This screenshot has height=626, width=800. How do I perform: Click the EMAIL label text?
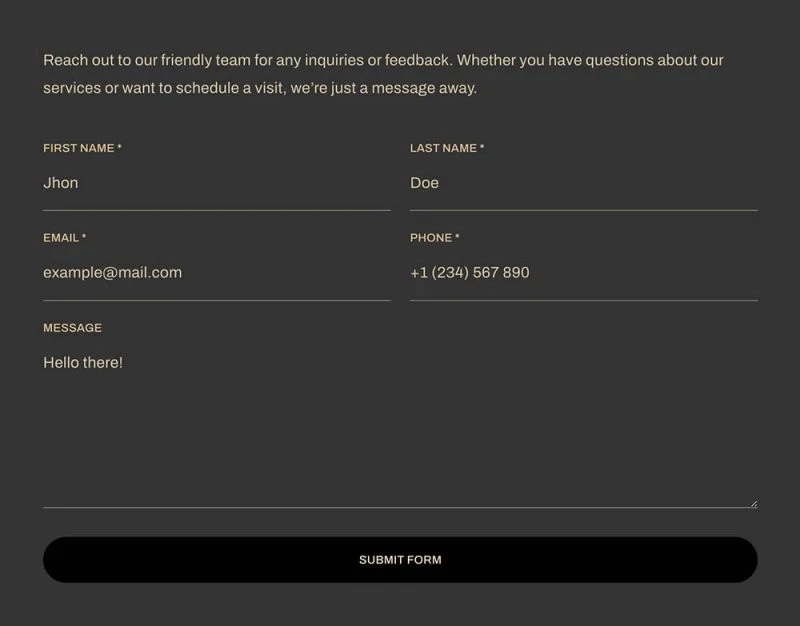[x=61, y=238]
